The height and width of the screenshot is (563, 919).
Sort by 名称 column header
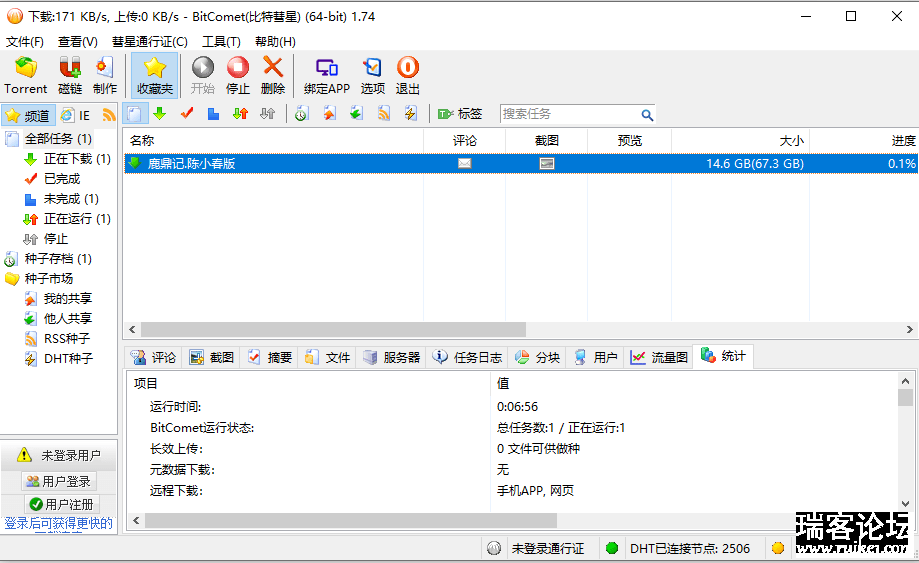pyautogui.click(x=273, y=141)
